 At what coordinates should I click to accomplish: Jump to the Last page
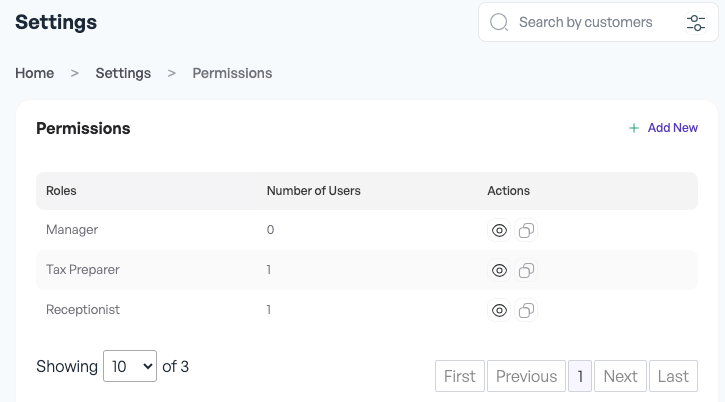[x=673, y=376]
